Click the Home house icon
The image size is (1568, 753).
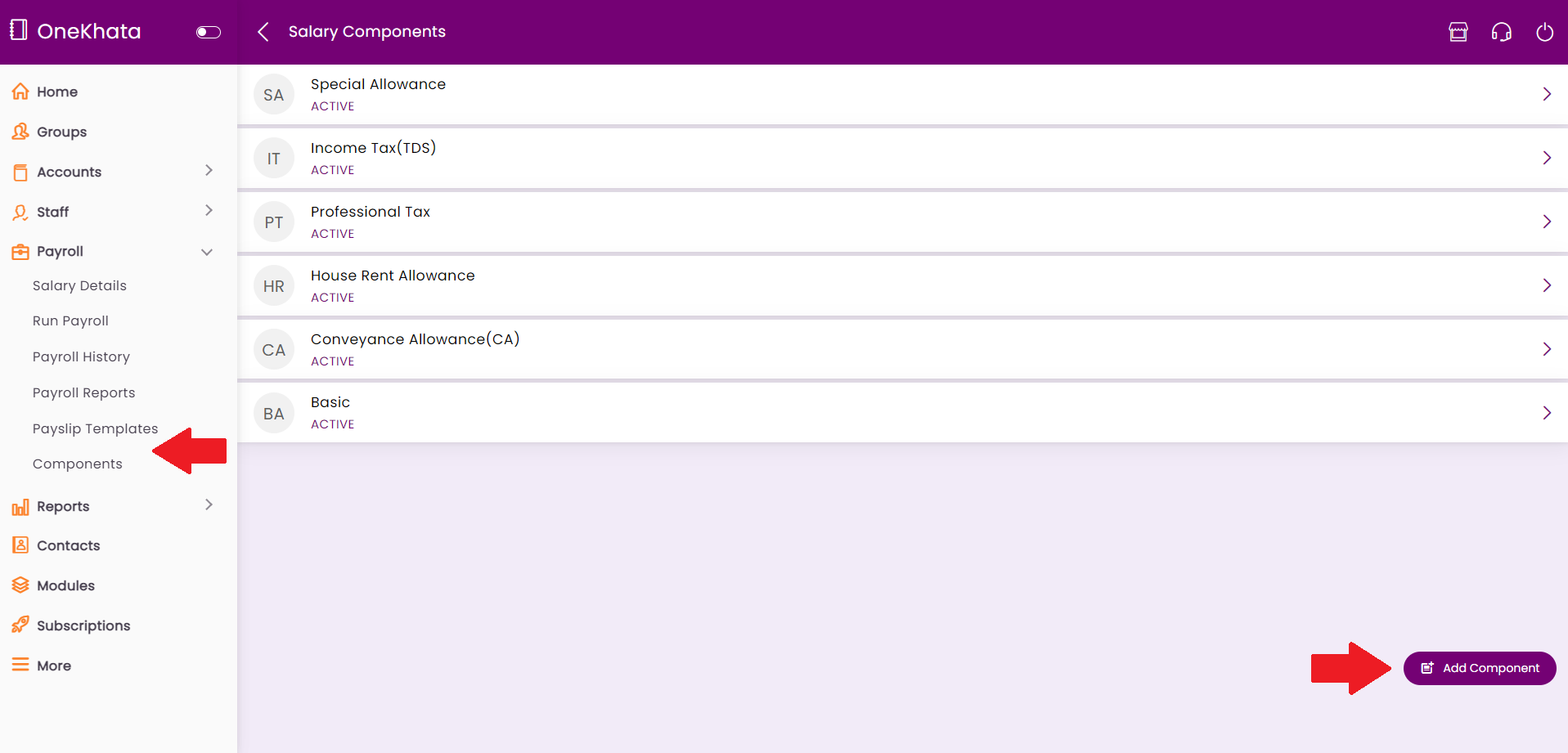(x=20, y=92)
